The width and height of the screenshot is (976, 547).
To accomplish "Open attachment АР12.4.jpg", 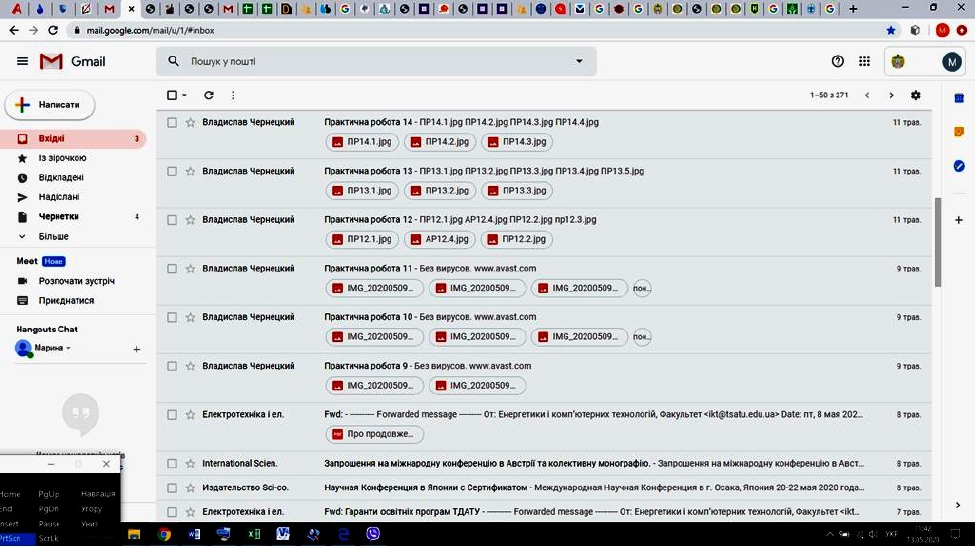I will (440, 239).
